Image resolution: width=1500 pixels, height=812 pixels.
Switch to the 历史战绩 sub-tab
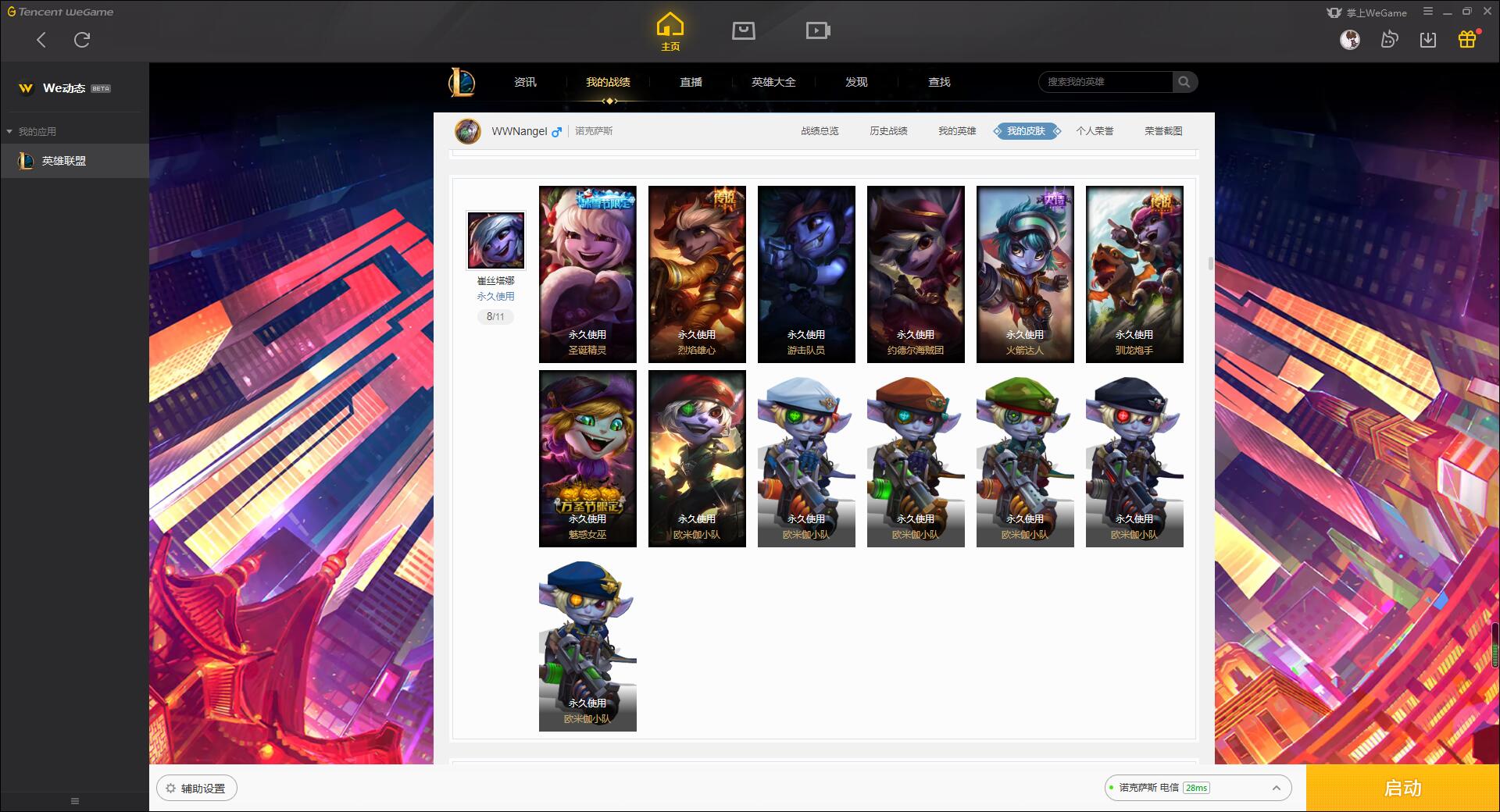888,131
